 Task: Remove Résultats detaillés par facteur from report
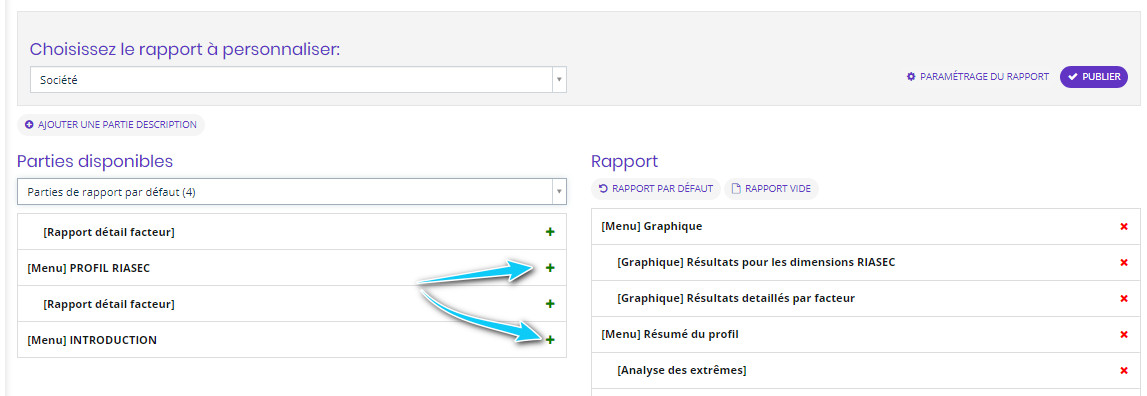point(1124,299)
